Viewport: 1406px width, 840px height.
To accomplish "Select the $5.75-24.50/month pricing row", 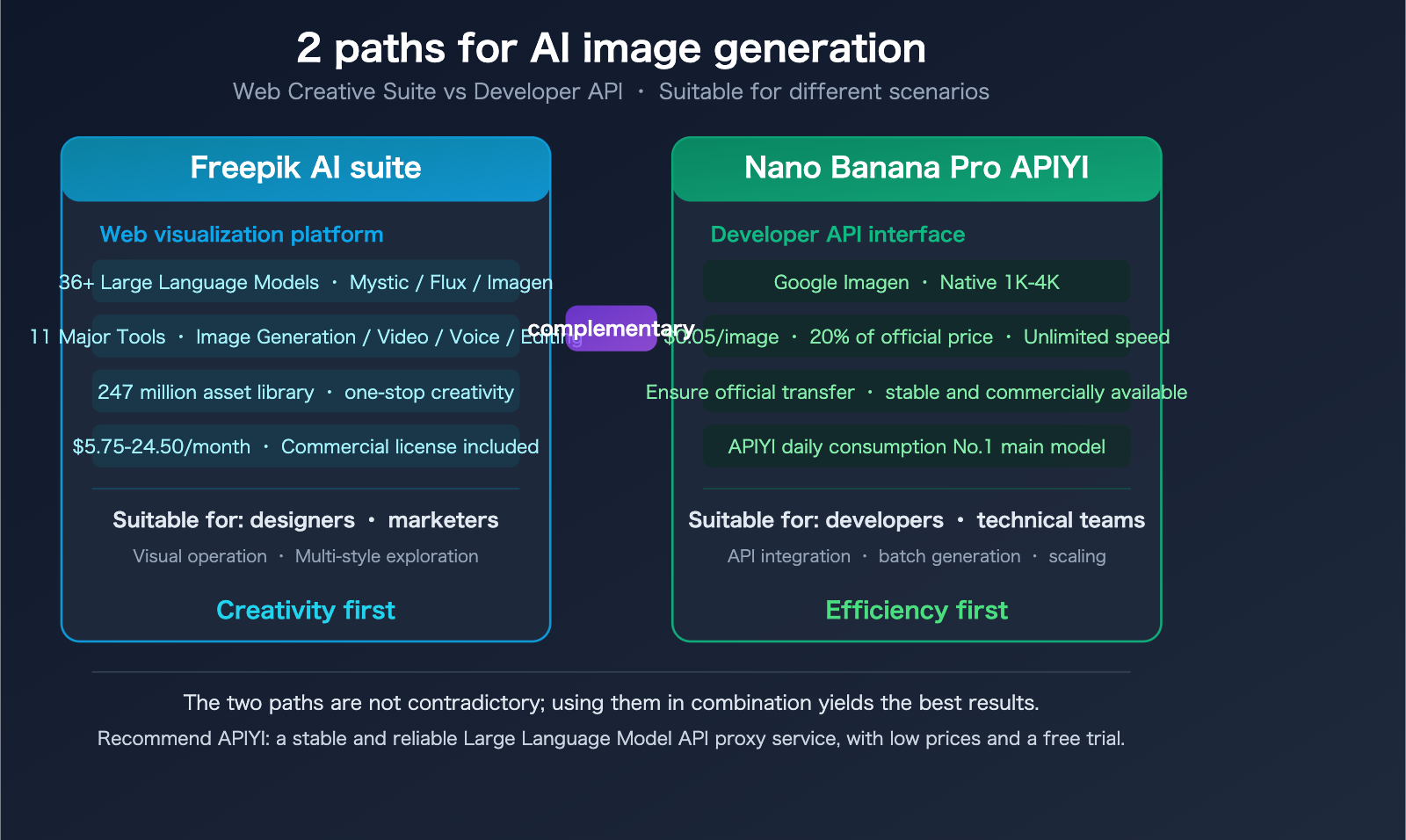I will tap(305, 446).
